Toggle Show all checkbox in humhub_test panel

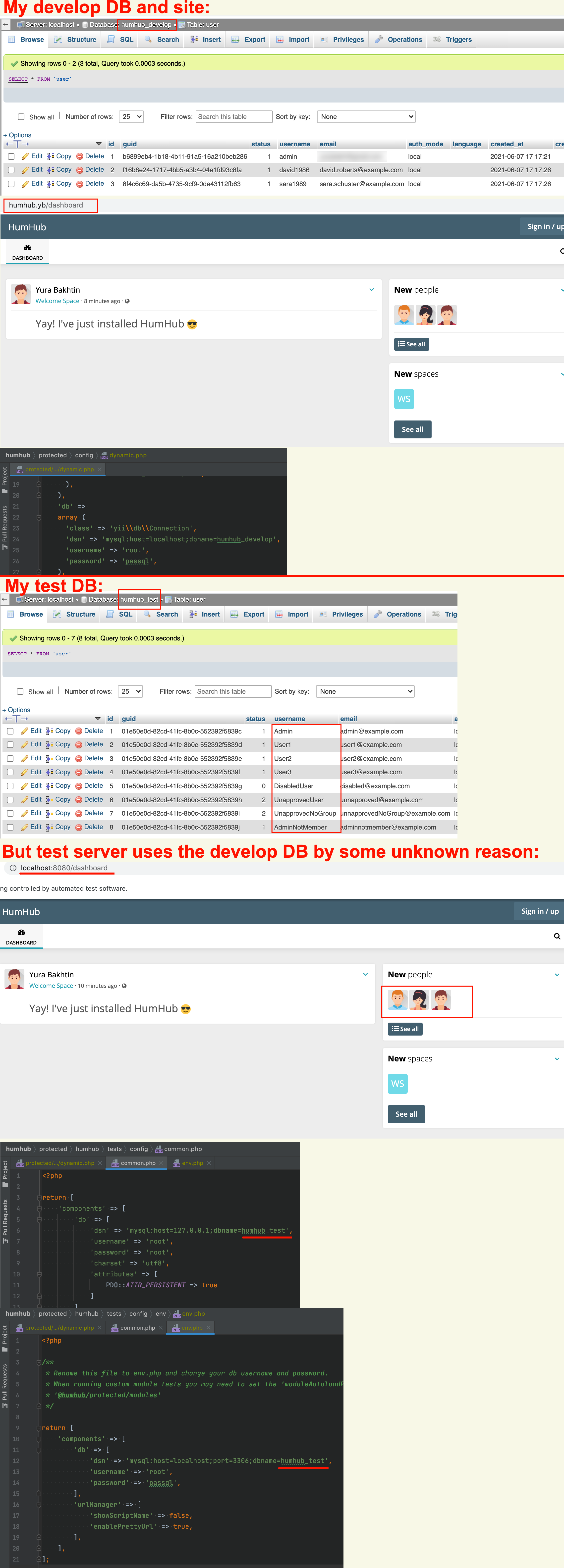20,691
